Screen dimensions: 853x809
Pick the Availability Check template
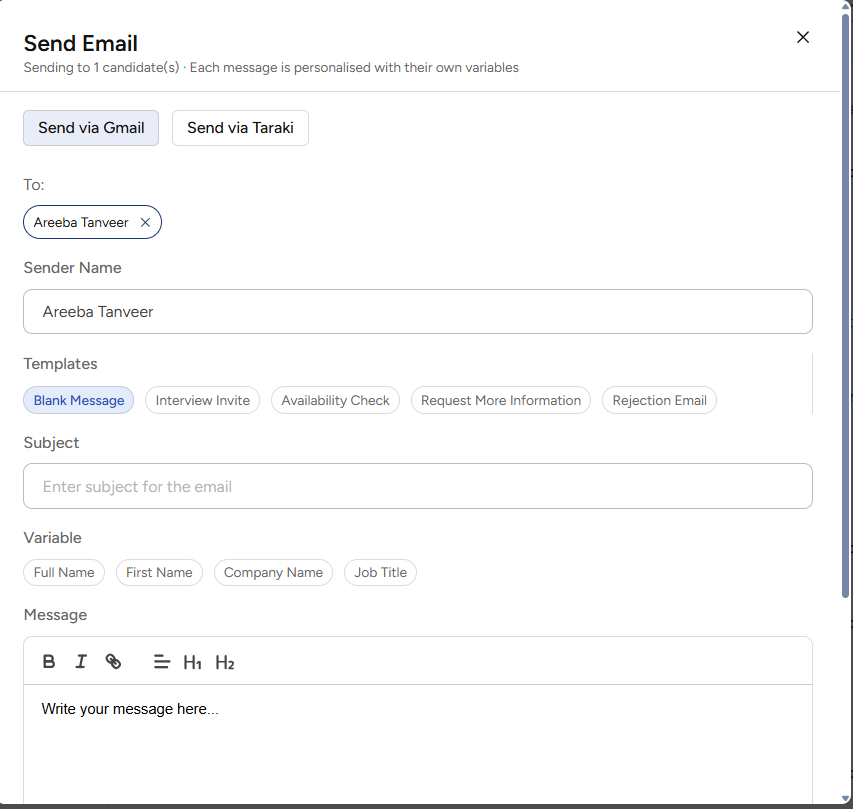click(x=335, y=400)
